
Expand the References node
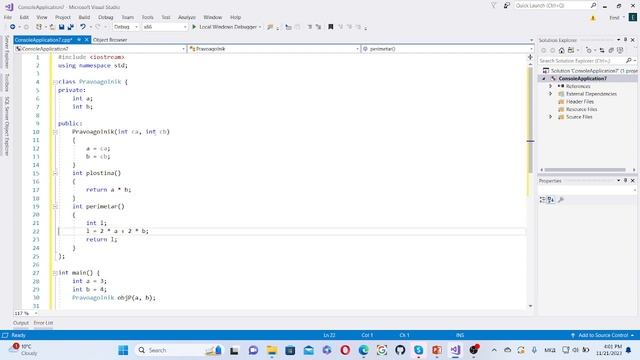(x=550, y=86)
